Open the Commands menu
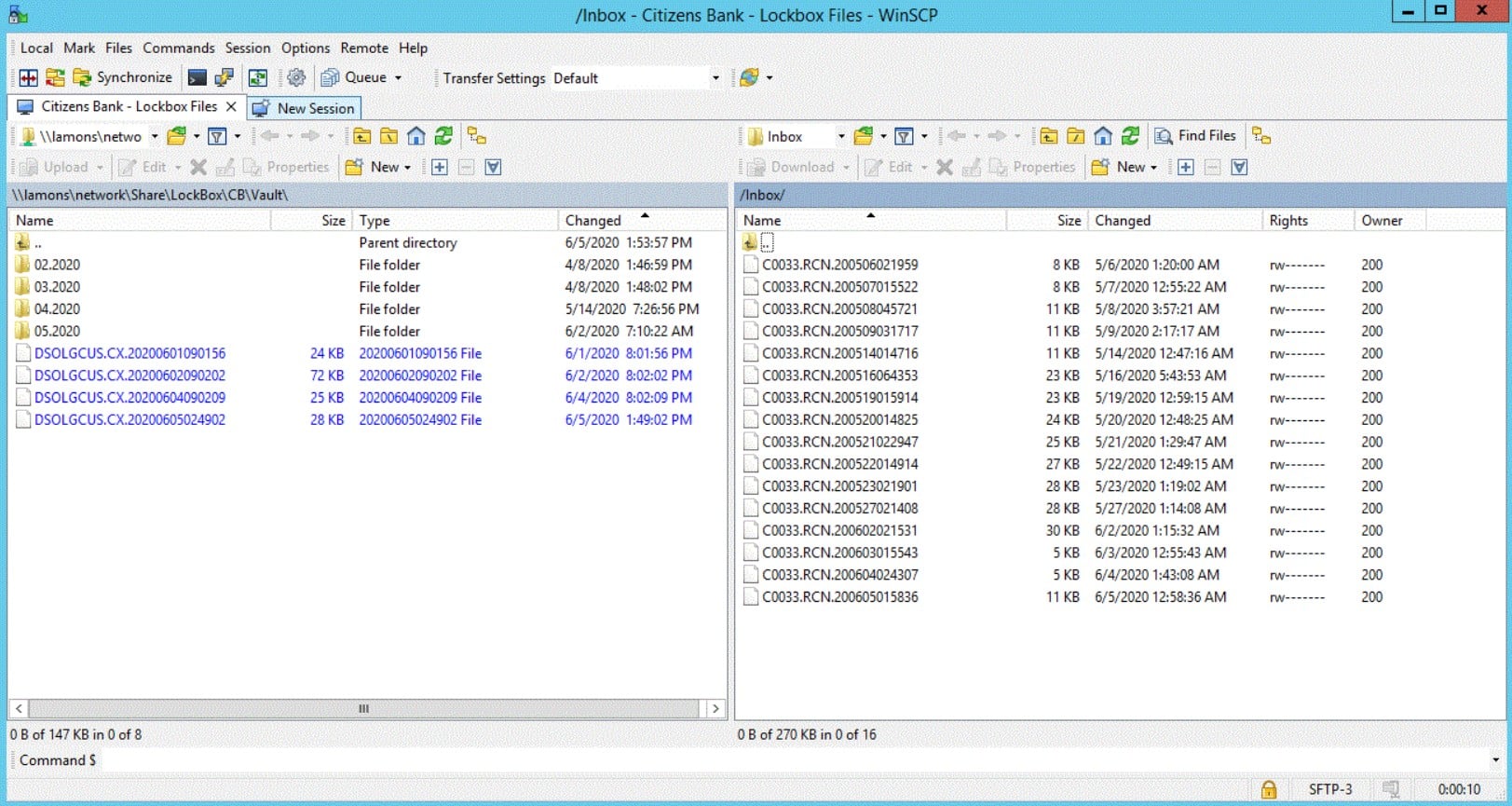The width and height of the screenshot is (1512, 806). (x=179, y=48)
